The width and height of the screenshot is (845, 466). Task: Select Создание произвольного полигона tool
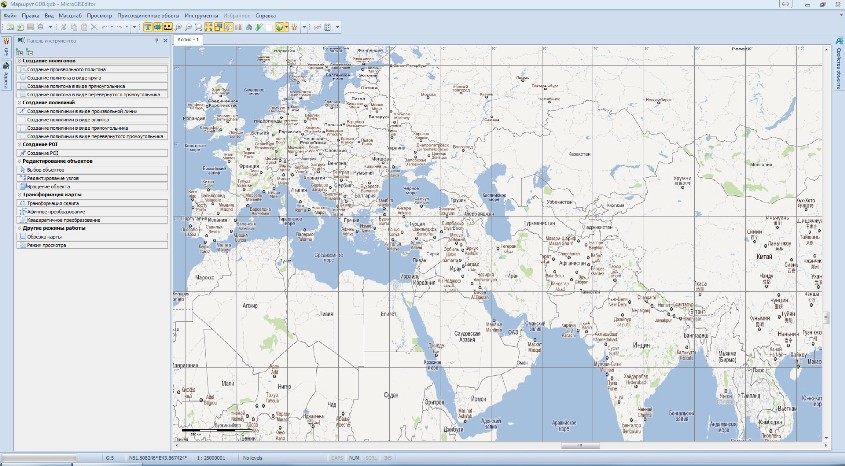coord(92,69)
